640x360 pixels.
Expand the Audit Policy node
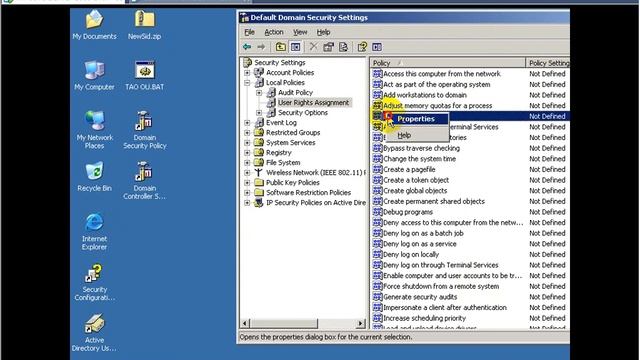tap(259, 93)
